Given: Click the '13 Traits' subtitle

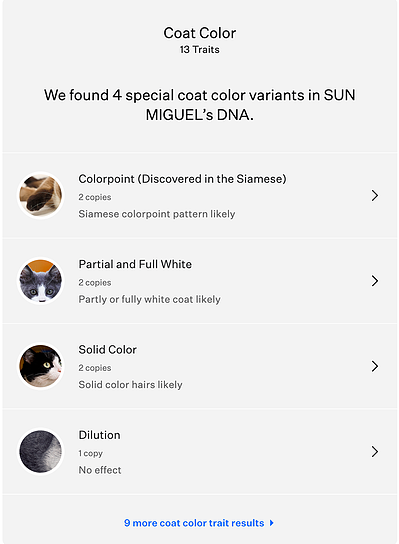Looking at the screenshot, I should 200,50.
